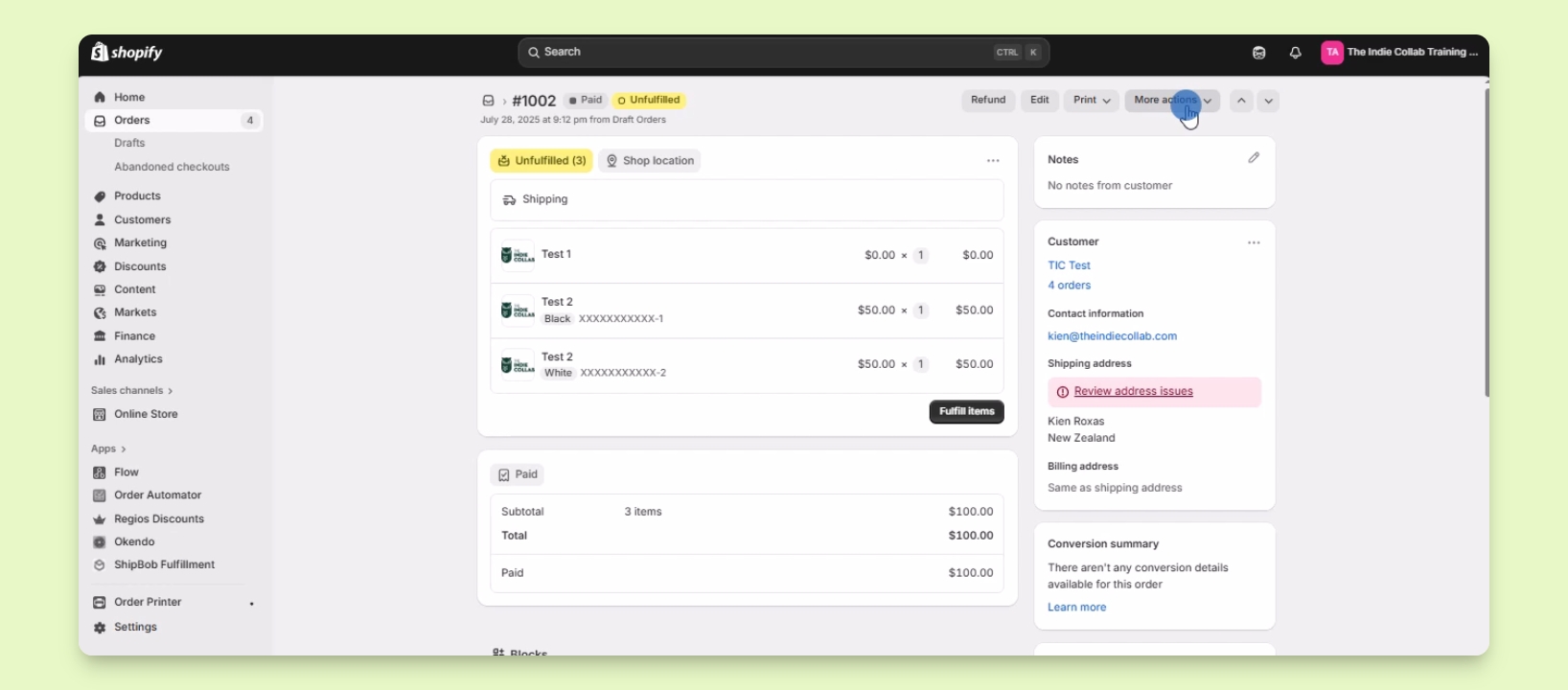Go to Customers in the sidebar
Screen dimensions: 1568x690
[x=142, y=219]
